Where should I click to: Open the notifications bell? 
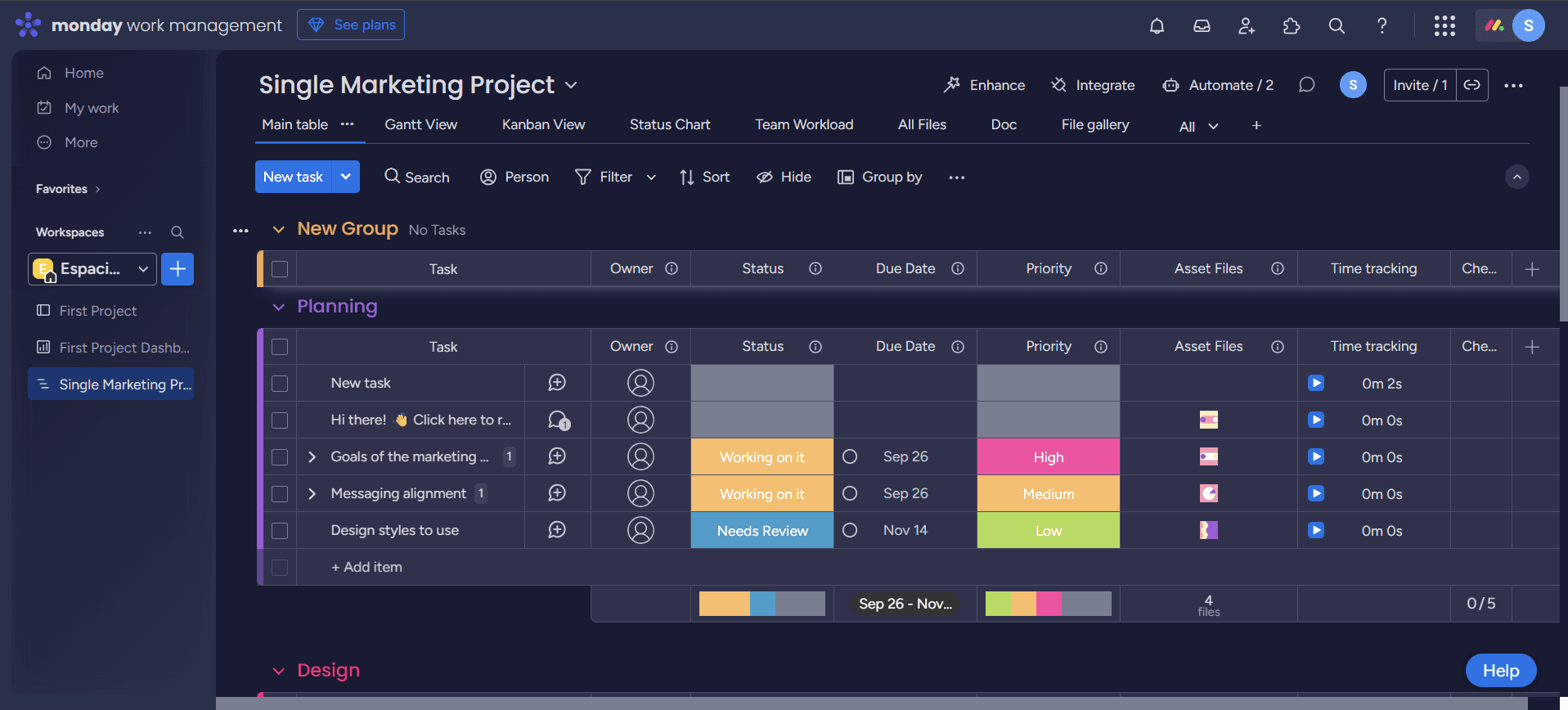(1157, 26)
